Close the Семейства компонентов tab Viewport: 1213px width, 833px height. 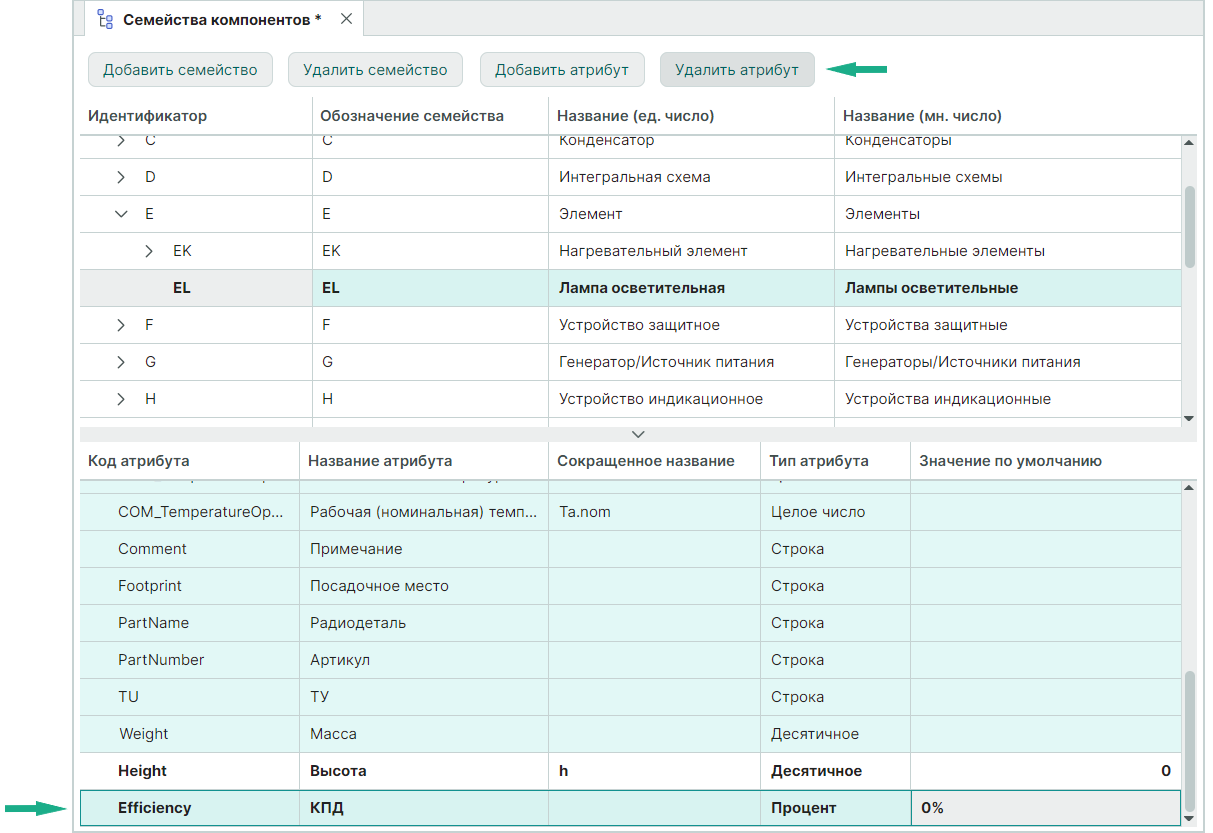346,19
